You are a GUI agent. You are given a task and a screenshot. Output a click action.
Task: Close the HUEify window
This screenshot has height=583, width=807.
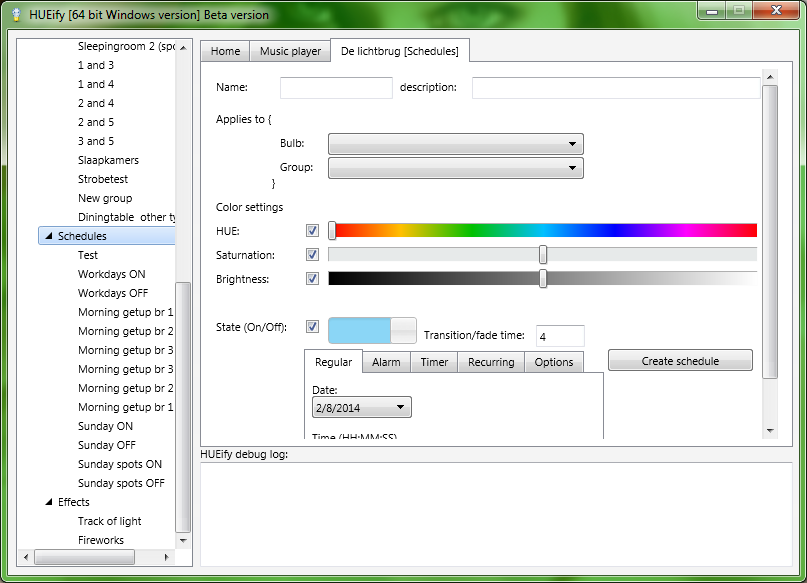click(777, 11)
